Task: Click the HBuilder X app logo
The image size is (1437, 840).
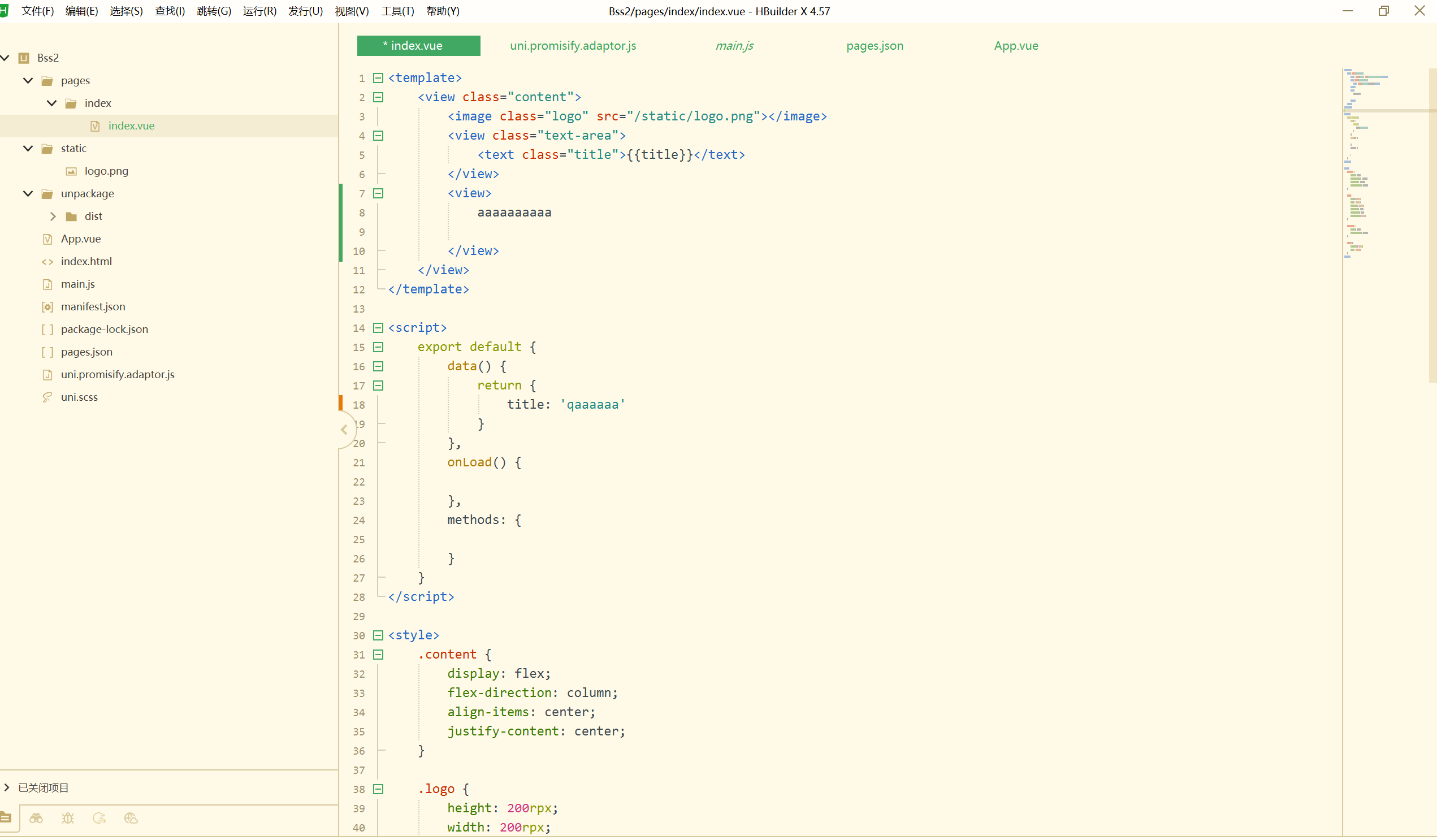Action: point(3,11)
